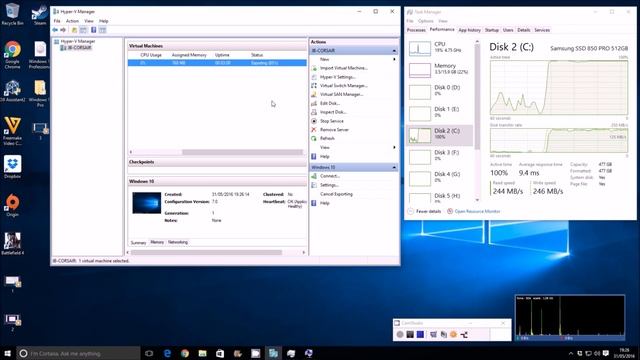Screen dimensions: 640x360
Task: Click the blue stop square in CamStudio
Action: tap(420, 334)
